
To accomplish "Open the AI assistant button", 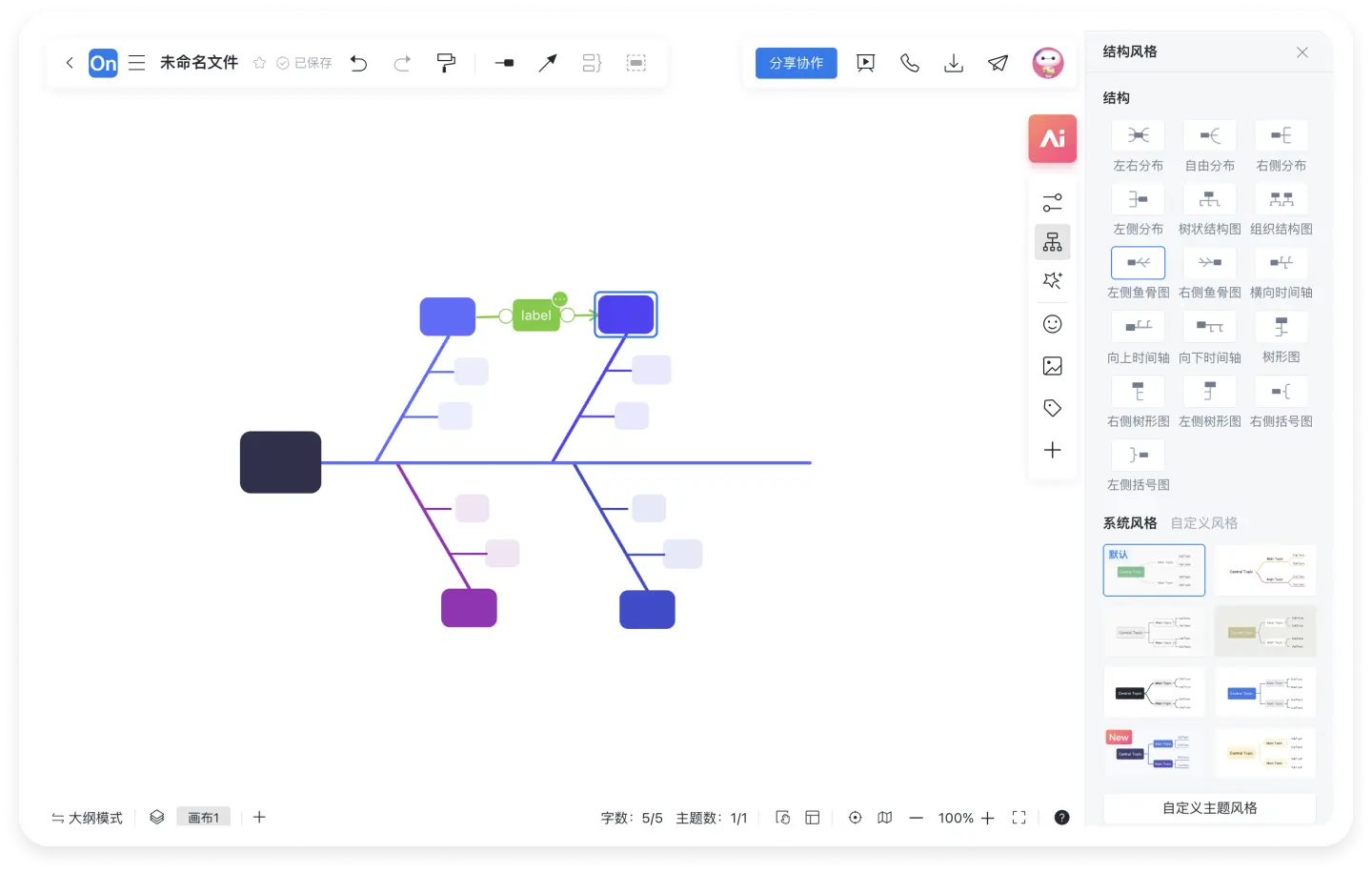I will [1052, 139].
